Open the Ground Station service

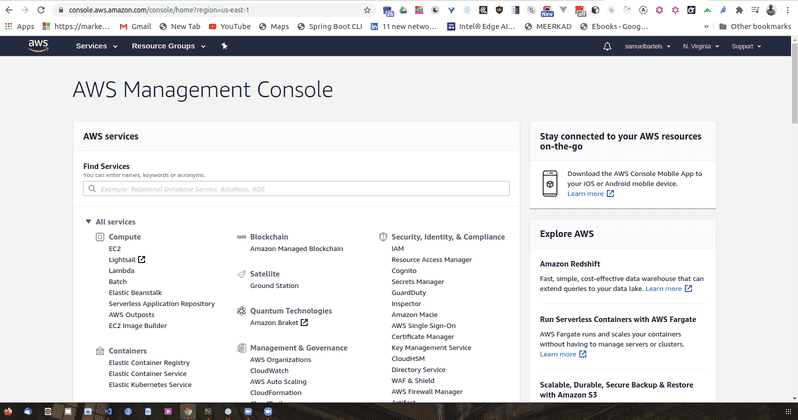(274, 286)
